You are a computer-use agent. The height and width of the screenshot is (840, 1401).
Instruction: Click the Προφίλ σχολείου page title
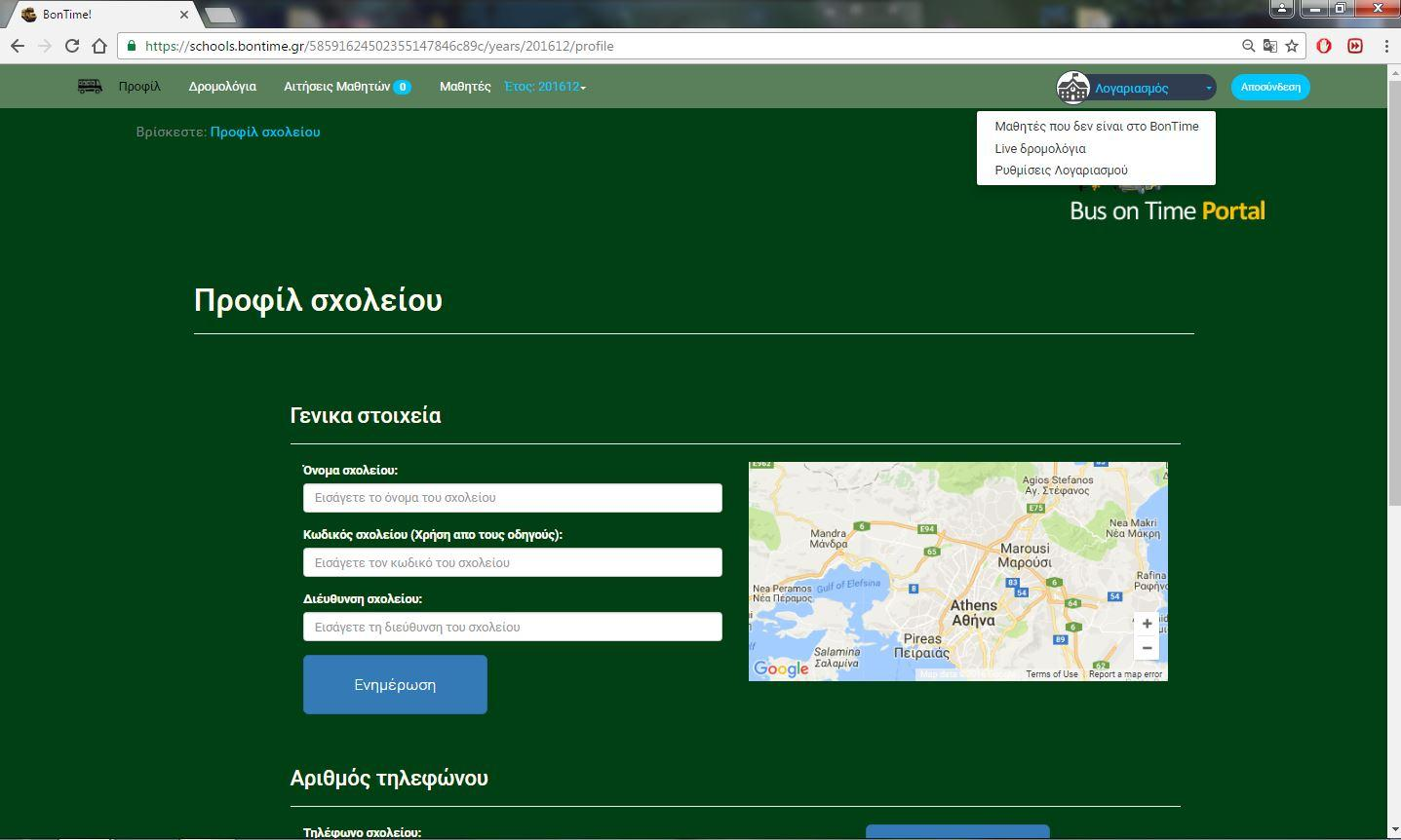pos(318,300)
